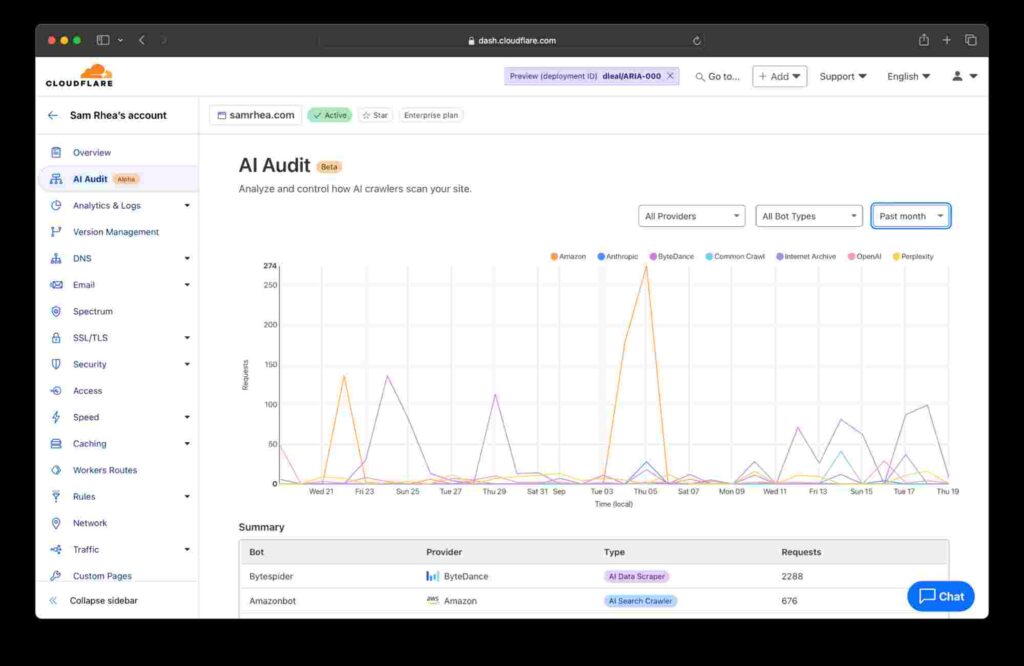Open the English language menu
The width and height of the screenshot is (1024, 666).
click(x=907, y=76)
